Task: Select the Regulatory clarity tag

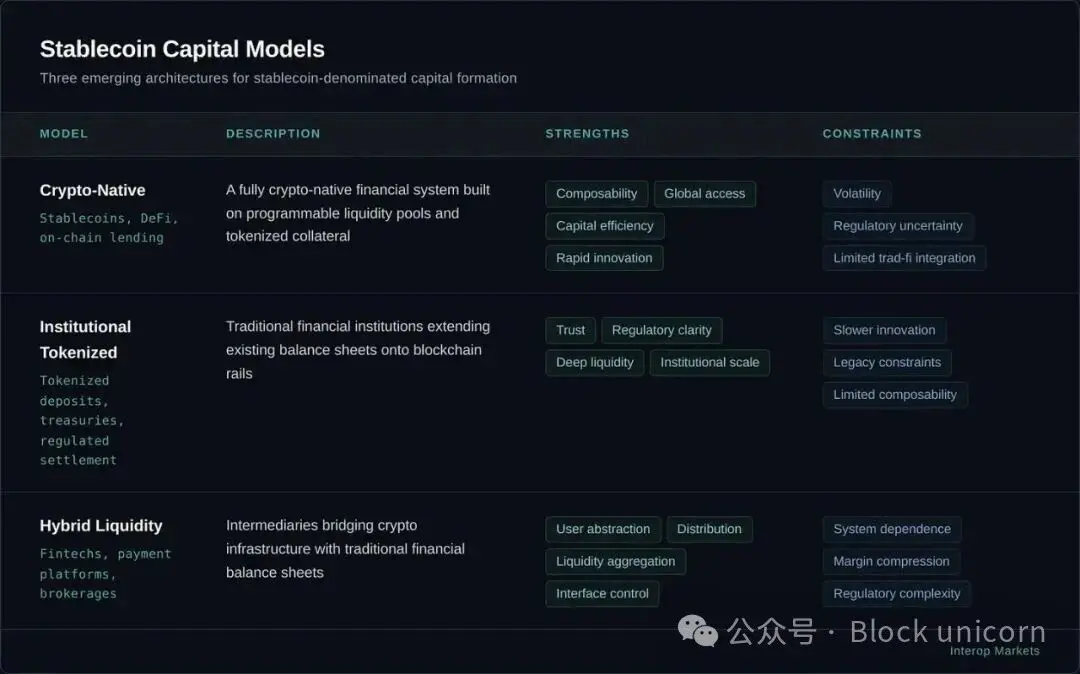Action: (x=661, y=330)
